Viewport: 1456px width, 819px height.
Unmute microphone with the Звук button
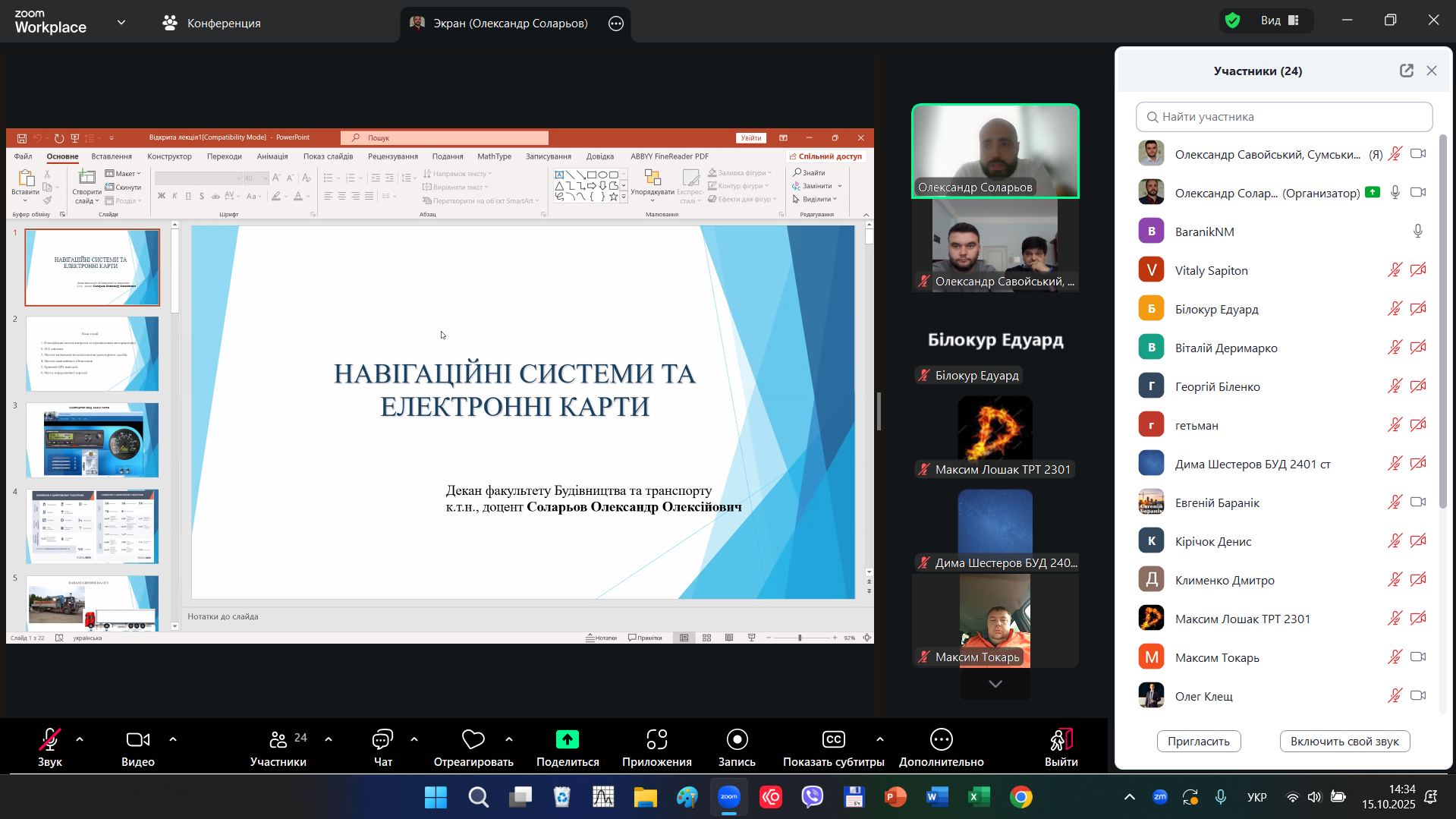pyautogui.click(x=50, y=740)
